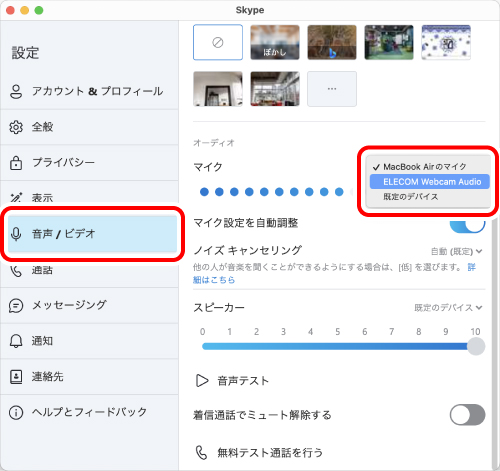Select the purple floral background thumbnail

(446, 42)
